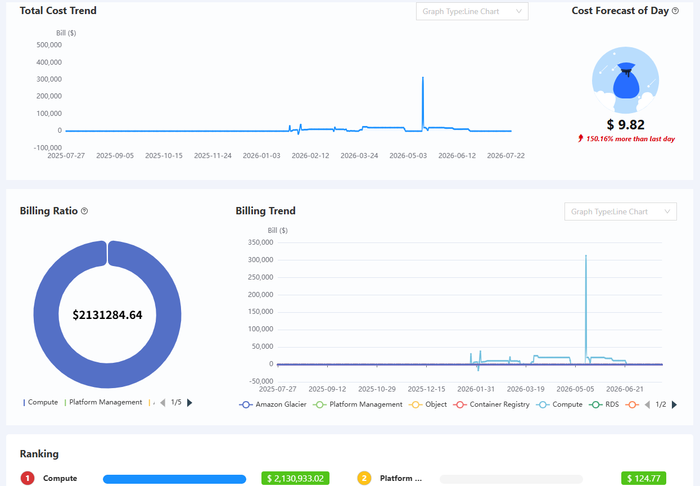Click the money bag forecast illustration
The height and width of the screenshot is (486, 700).
(625, 80)
